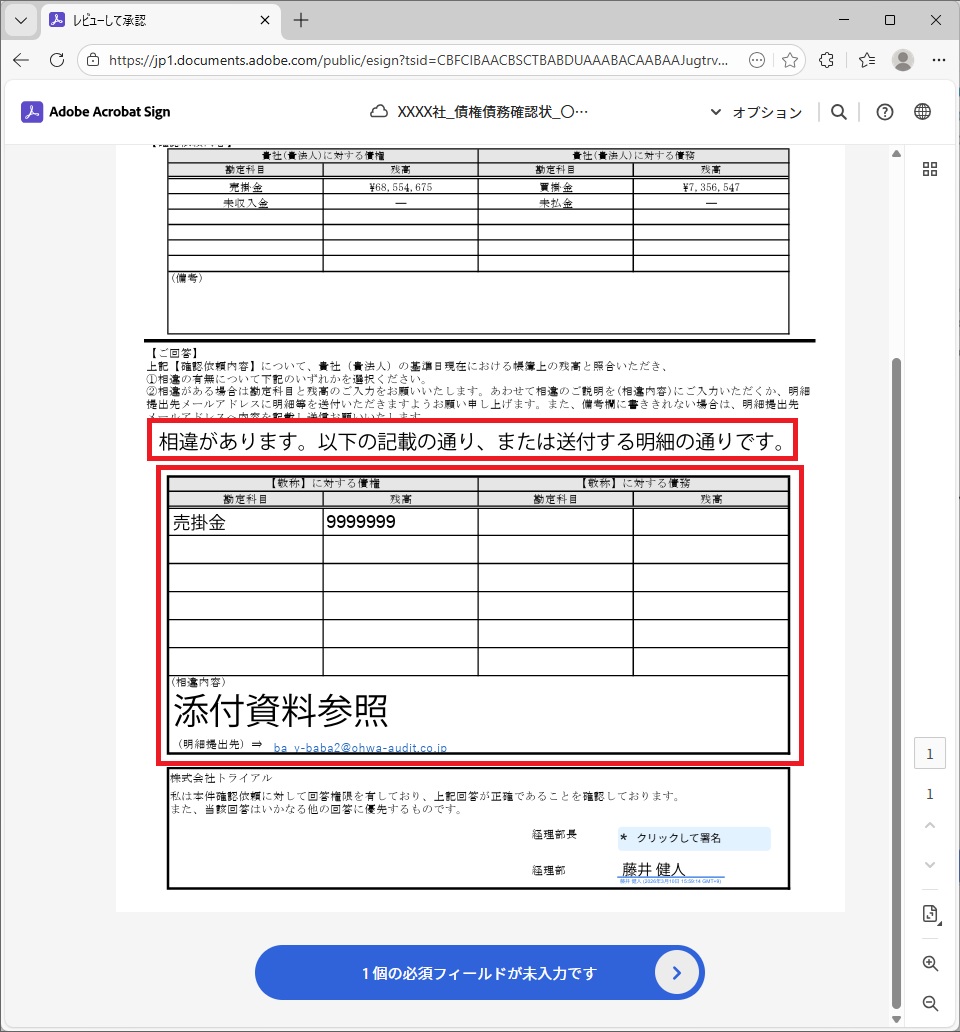Click the クリックして署名 signature field
This screenshot has width=960, height=1032.
(x=694, y=838)
